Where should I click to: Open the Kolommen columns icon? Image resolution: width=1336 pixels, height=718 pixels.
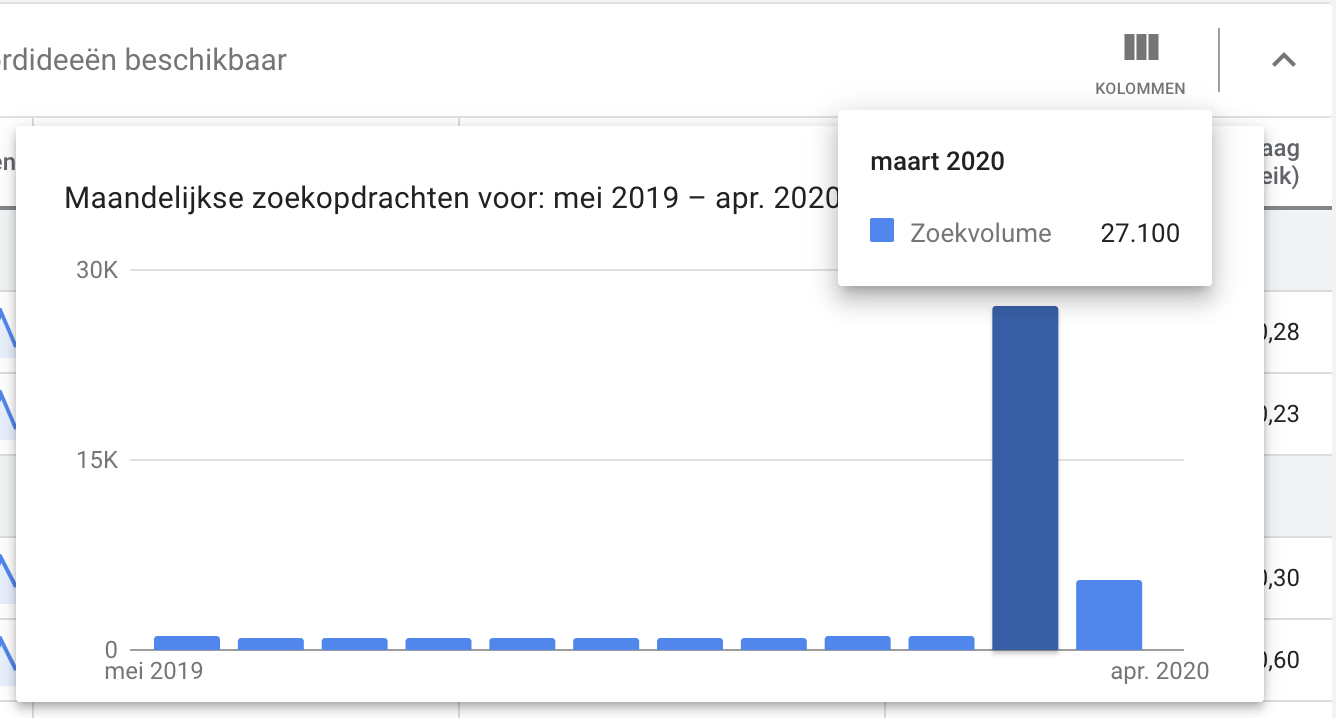[x=1141, y=48]
